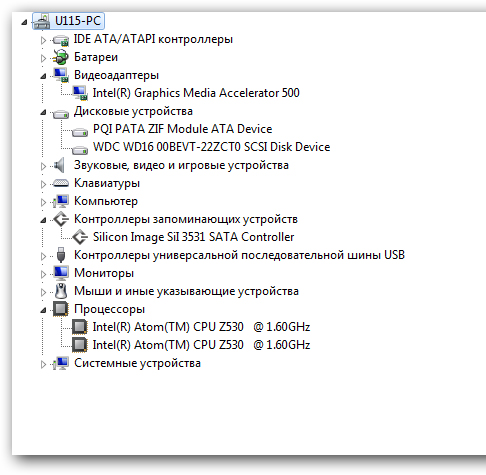Select Intel(R) Graphics Media Accelerator 500

pyautogui.click(x=196, y=93)
